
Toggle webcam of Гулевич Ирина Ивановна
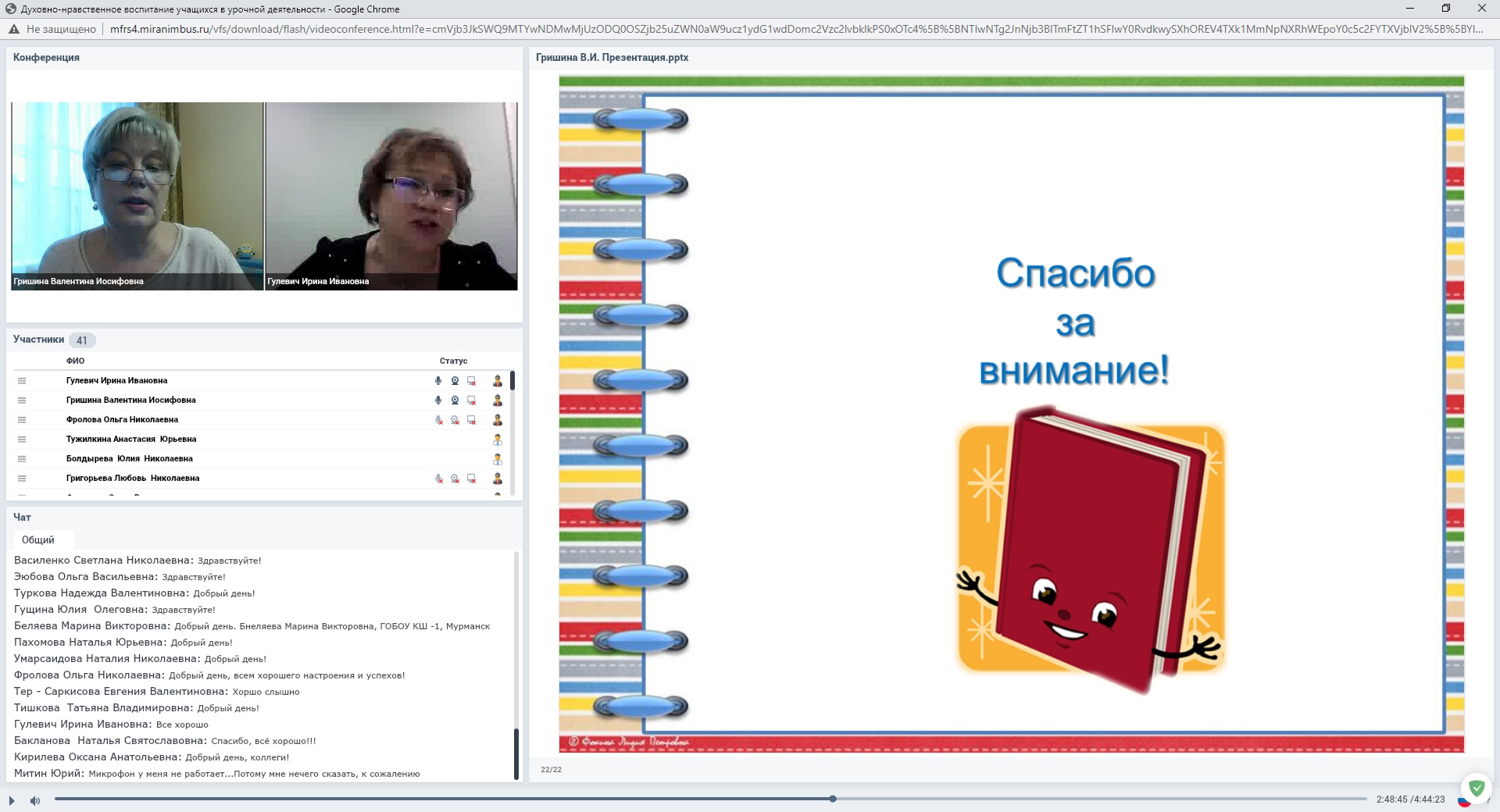click(455, 381)
